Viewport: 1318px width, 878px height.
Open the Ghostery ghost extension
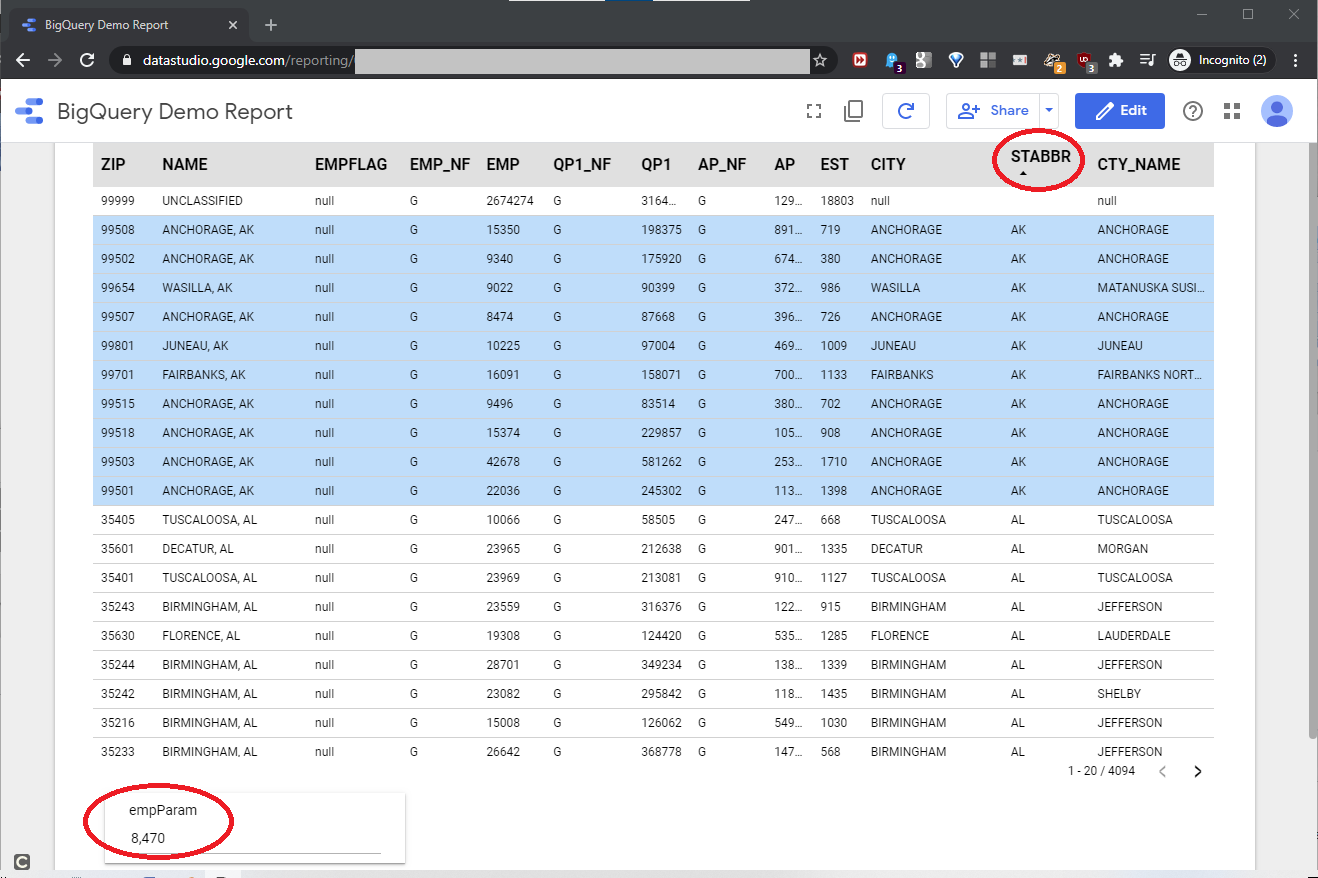[x=894, y=61]
